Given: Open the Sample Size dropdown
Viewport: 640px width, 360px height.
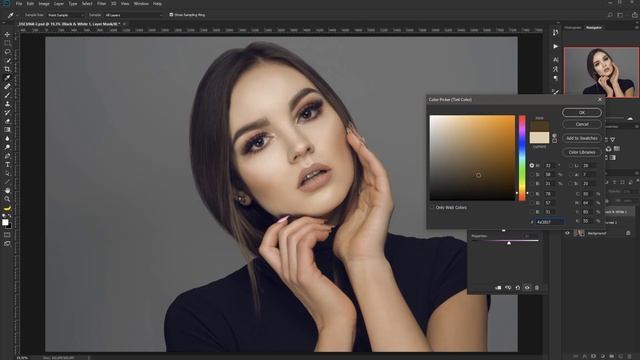Looking at the screenshot, I should pos(66,15).
